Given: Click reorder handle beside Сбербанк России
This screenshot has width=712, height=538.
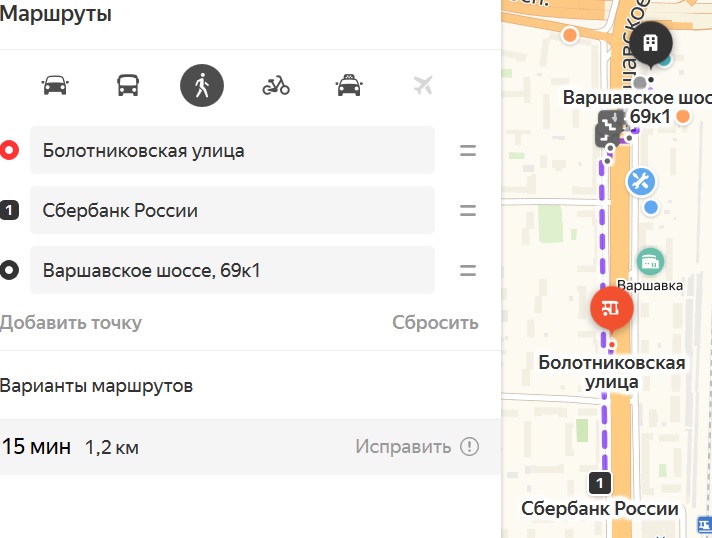Looking at the screenshot, I should coord(468,211).
